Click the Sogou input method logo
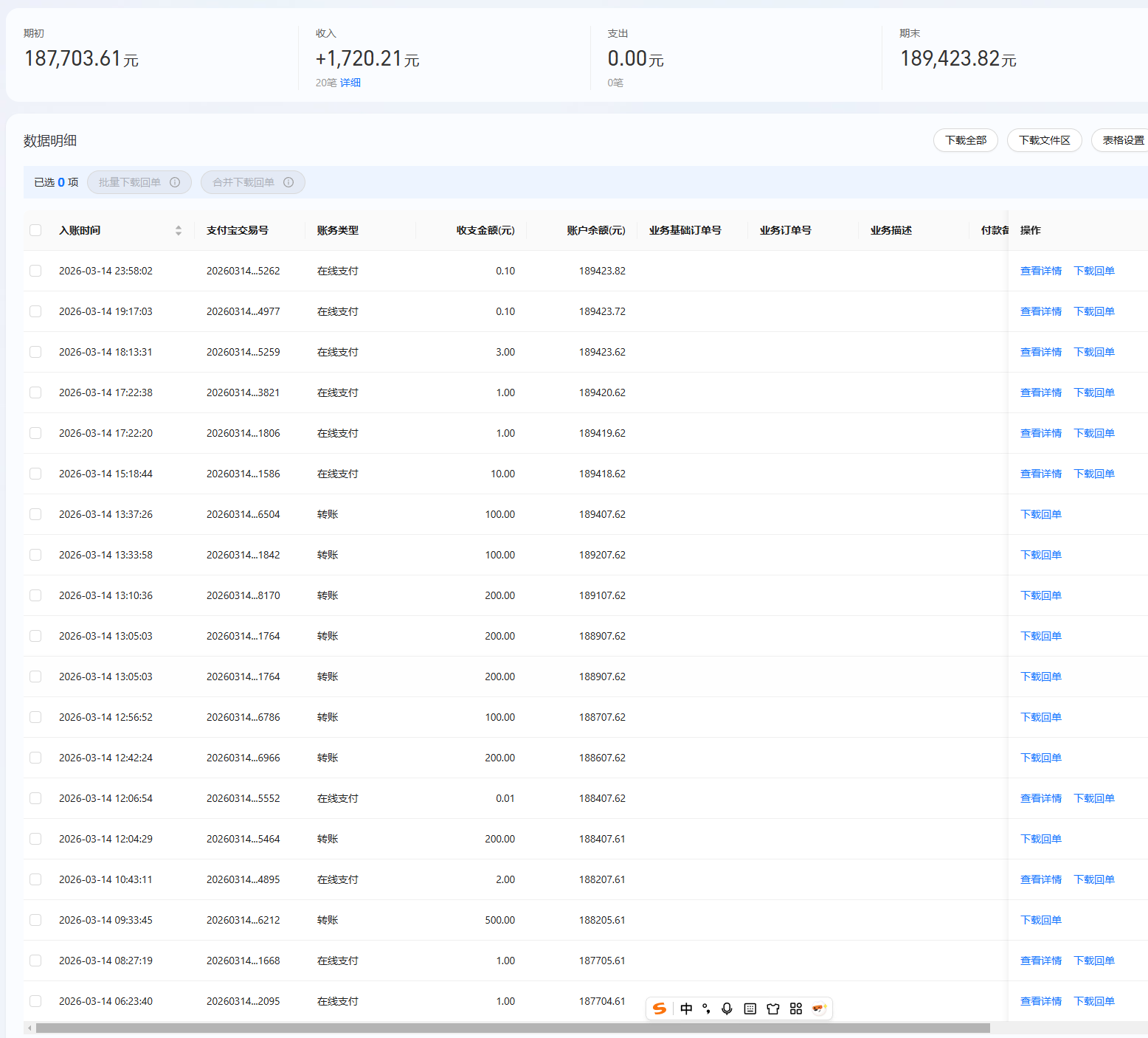 (x=660, y=1008)
